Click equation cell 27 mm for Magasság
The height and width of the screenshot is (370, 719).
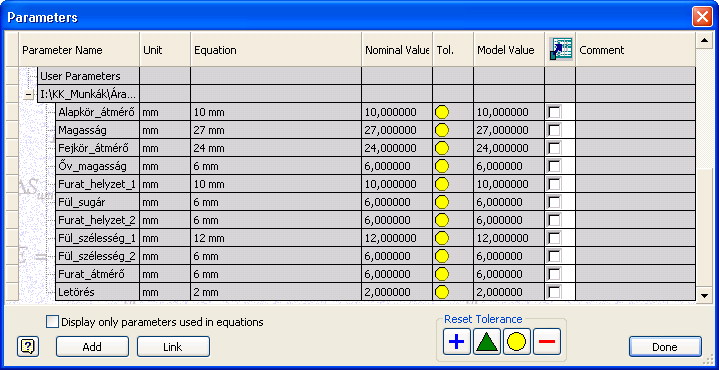(276, 130)
